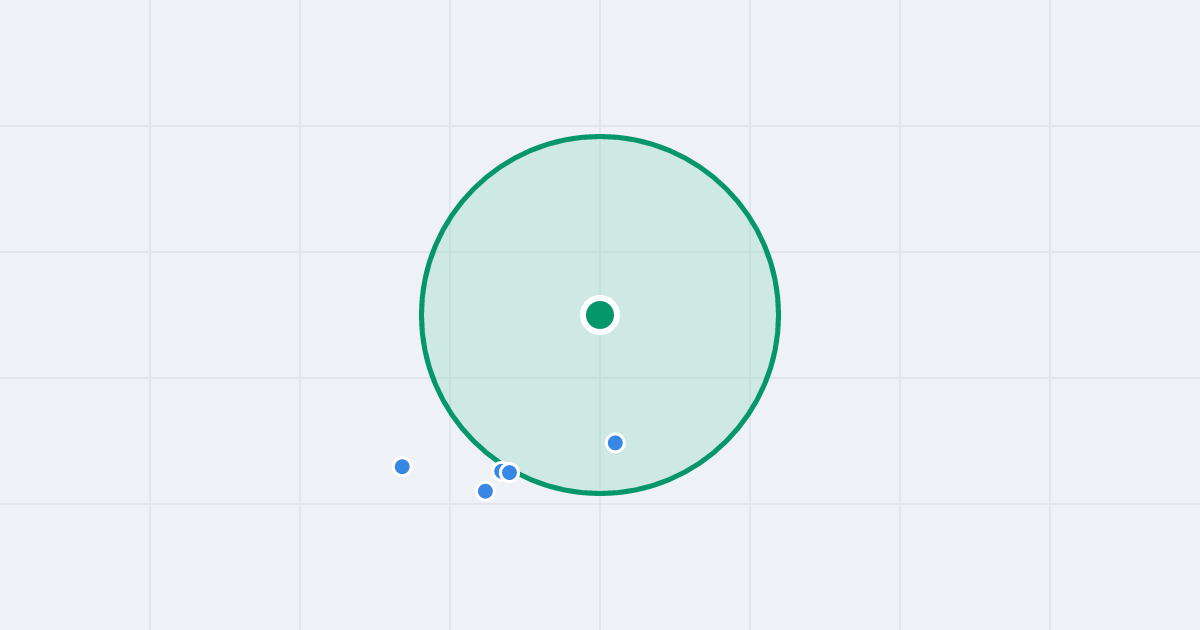Click the rightmost point of the green circle outline
This screenshot has width=1200, height=630.
point(779,315)
